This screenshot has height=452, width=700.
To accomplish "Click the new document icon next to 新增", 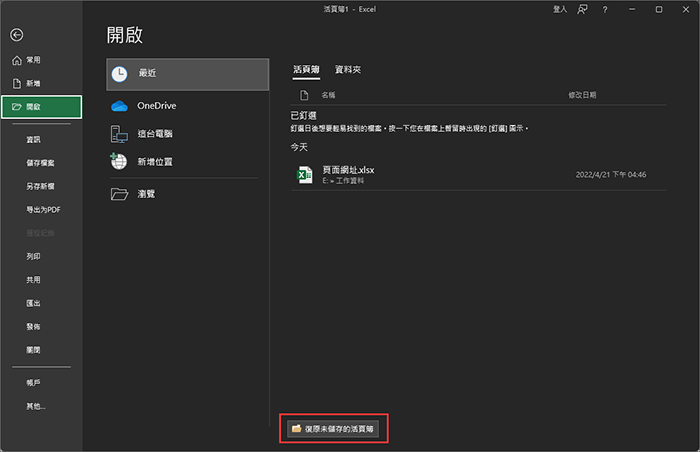I will (x=17, y=84).
